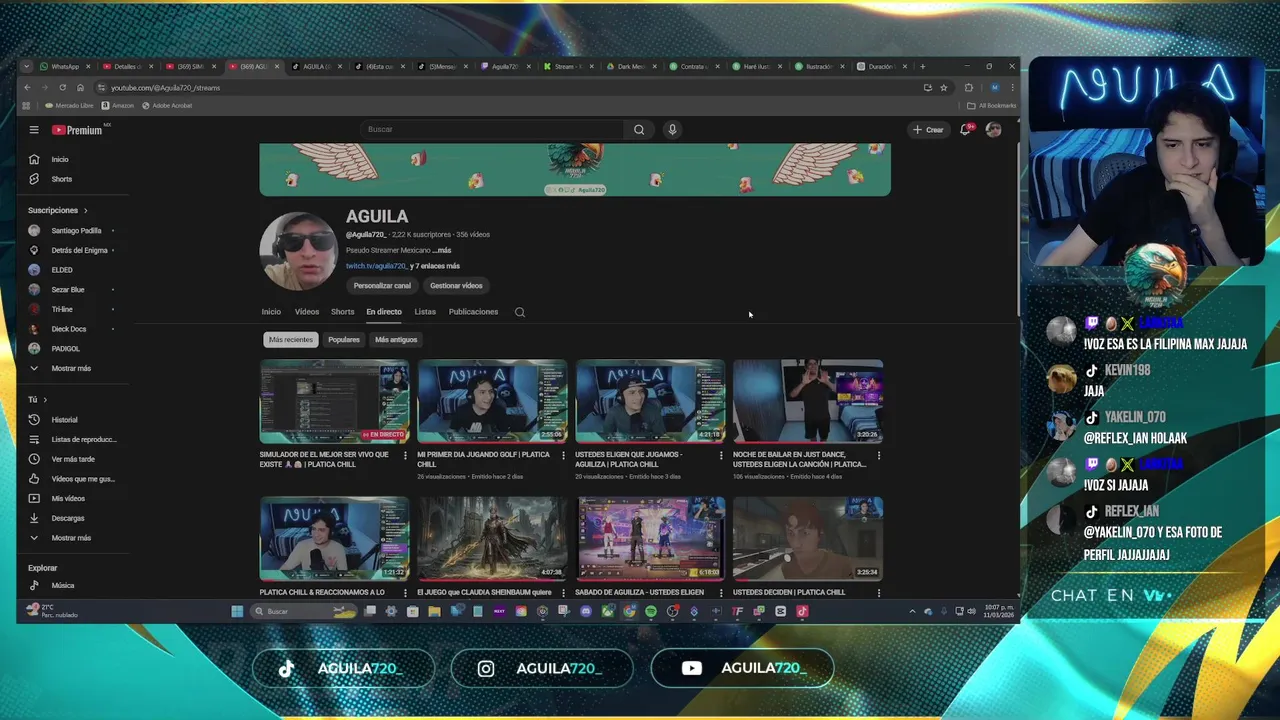Open TikTok app in taskbar

(802, 612)
